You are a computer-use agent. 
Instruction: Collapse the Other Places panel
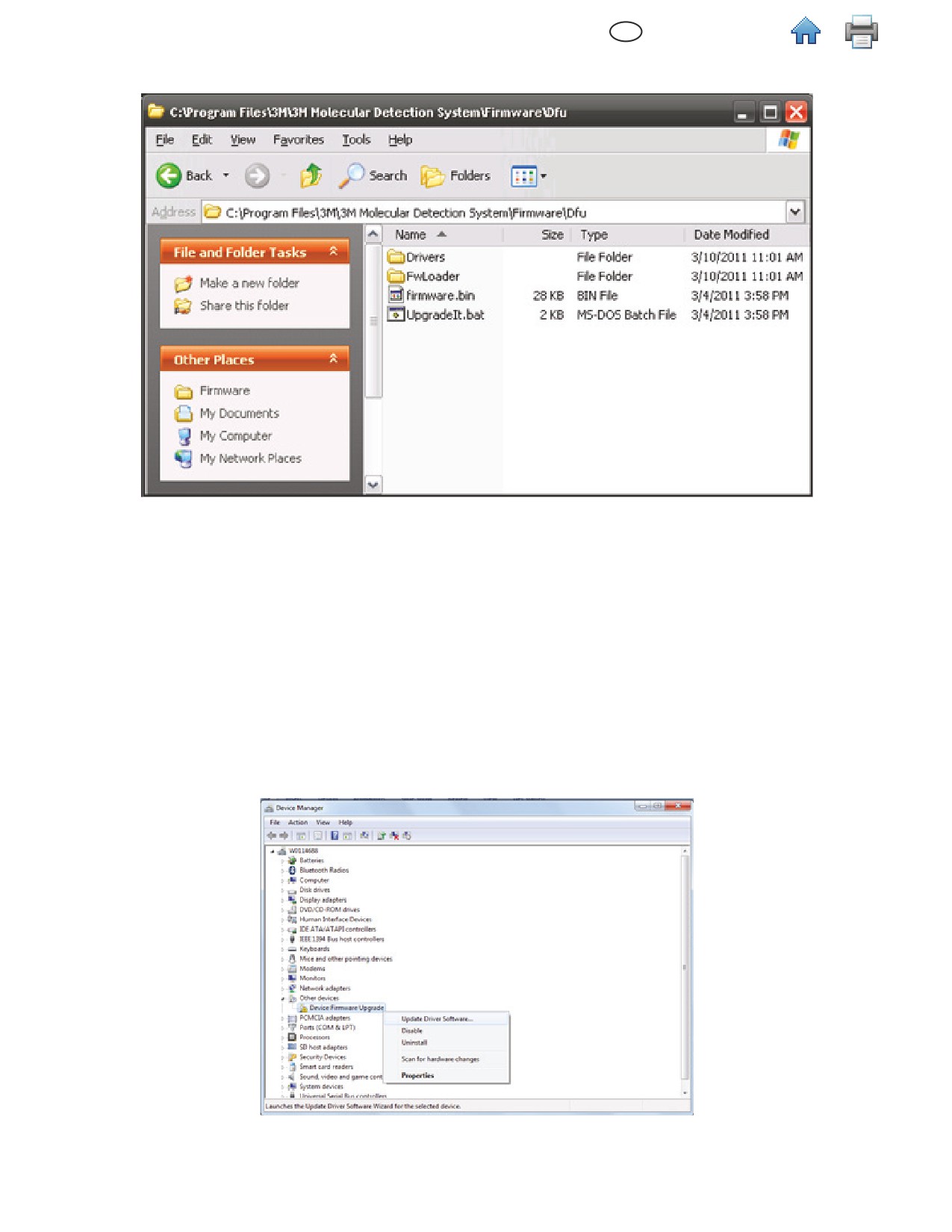(x=334, y=359)
